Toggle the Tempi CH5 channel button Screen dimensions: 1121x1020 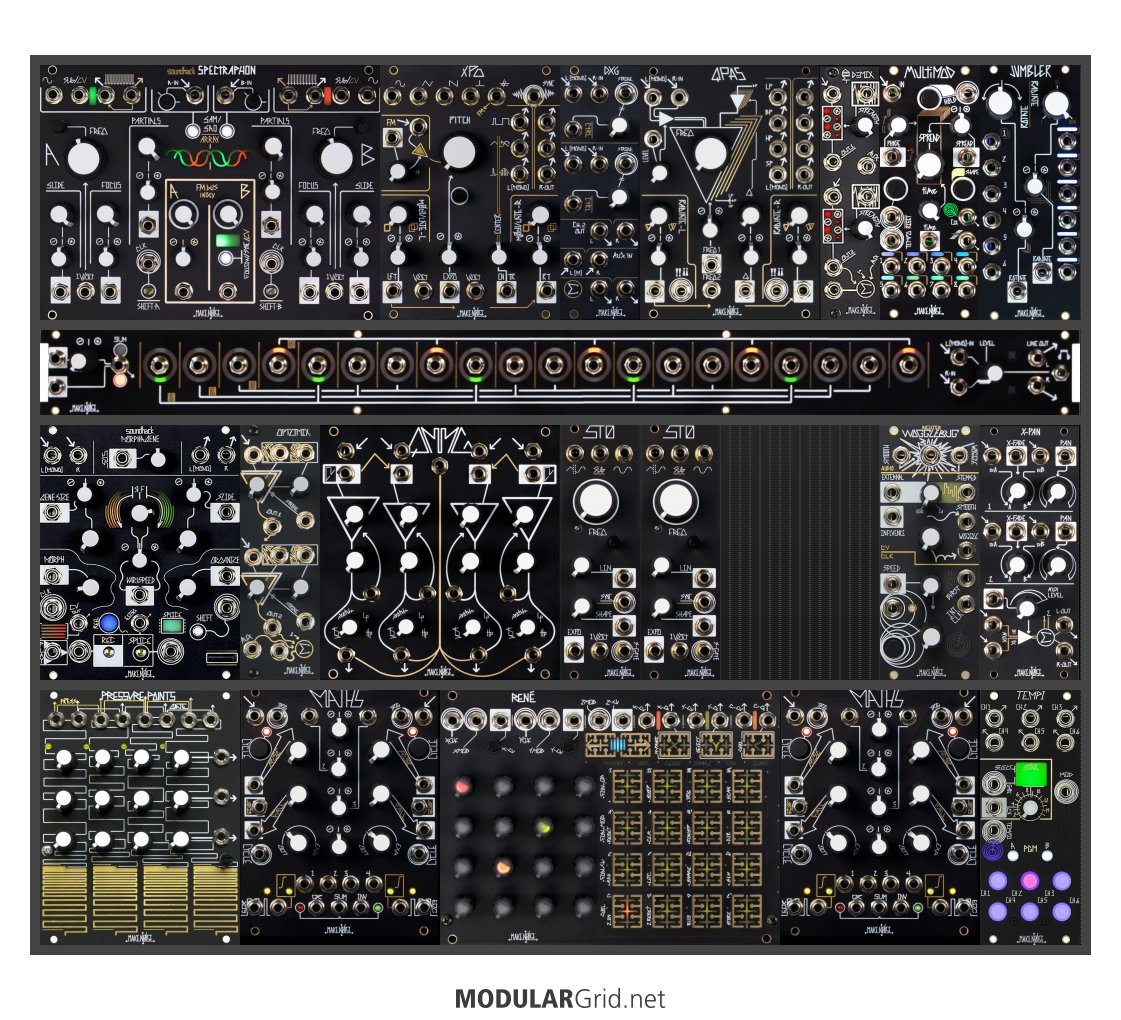tap(1029, 911)
